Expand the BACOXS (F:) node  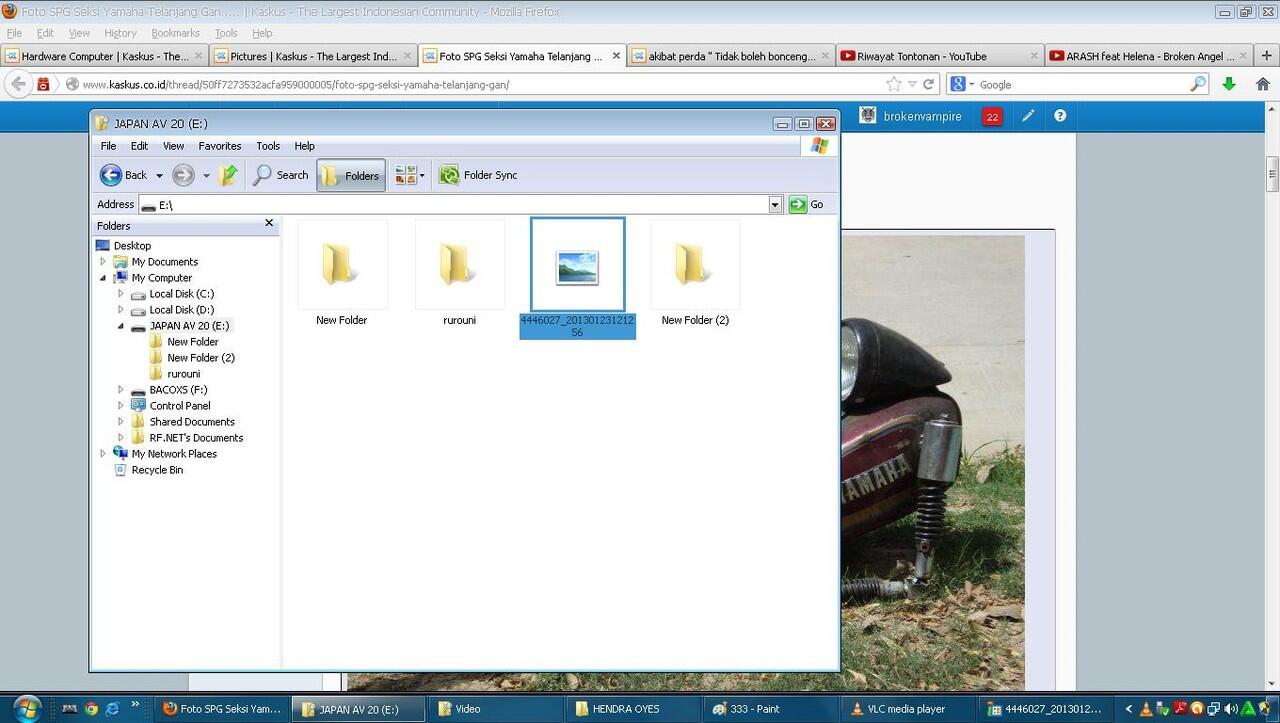click(120, 390)
